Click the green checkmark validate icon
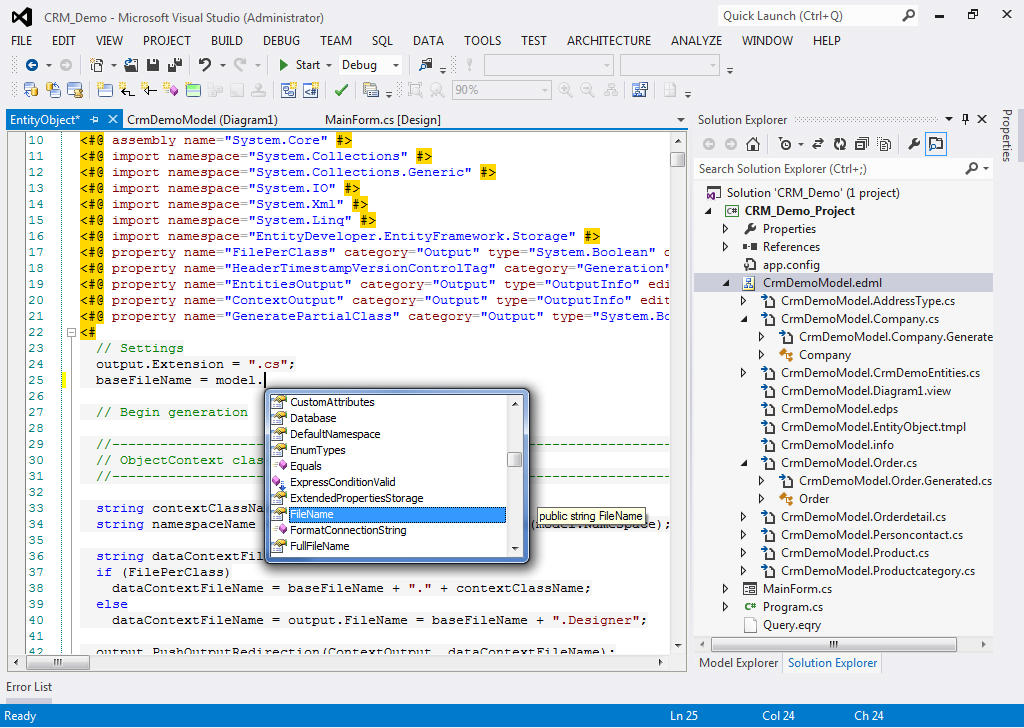This screenshot has height=728, width=1024. pyautogui.click(x=341, y=90)
